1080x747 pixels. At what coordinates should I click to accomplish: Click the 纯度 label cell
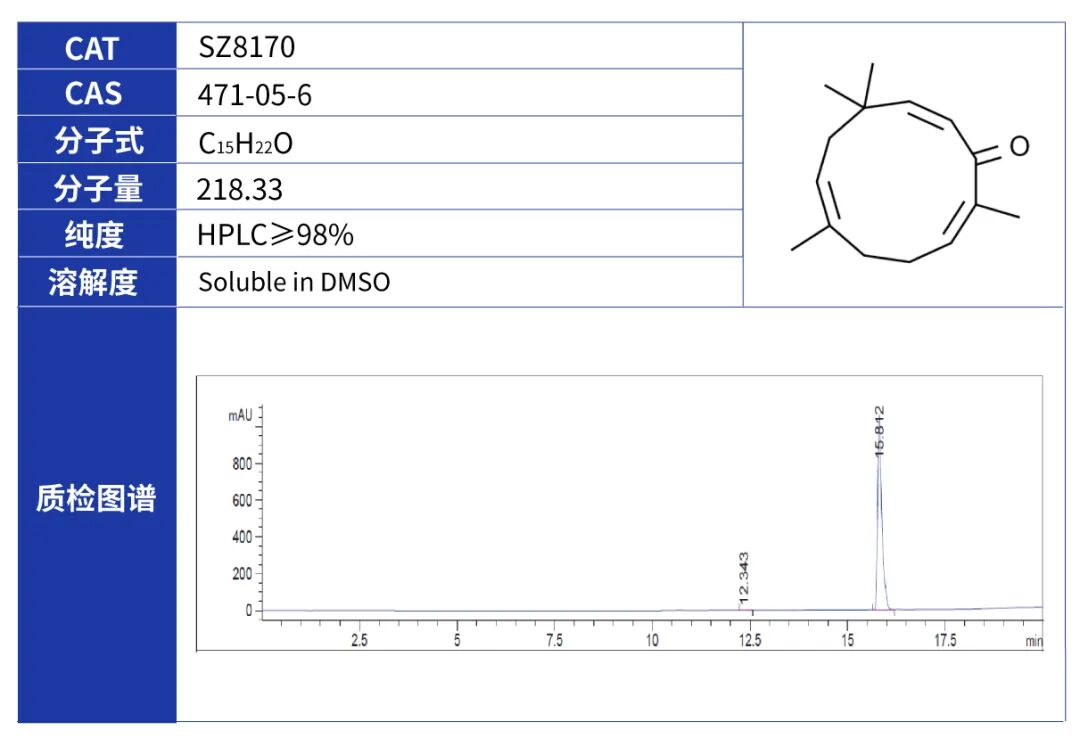[x=97, y=234]
